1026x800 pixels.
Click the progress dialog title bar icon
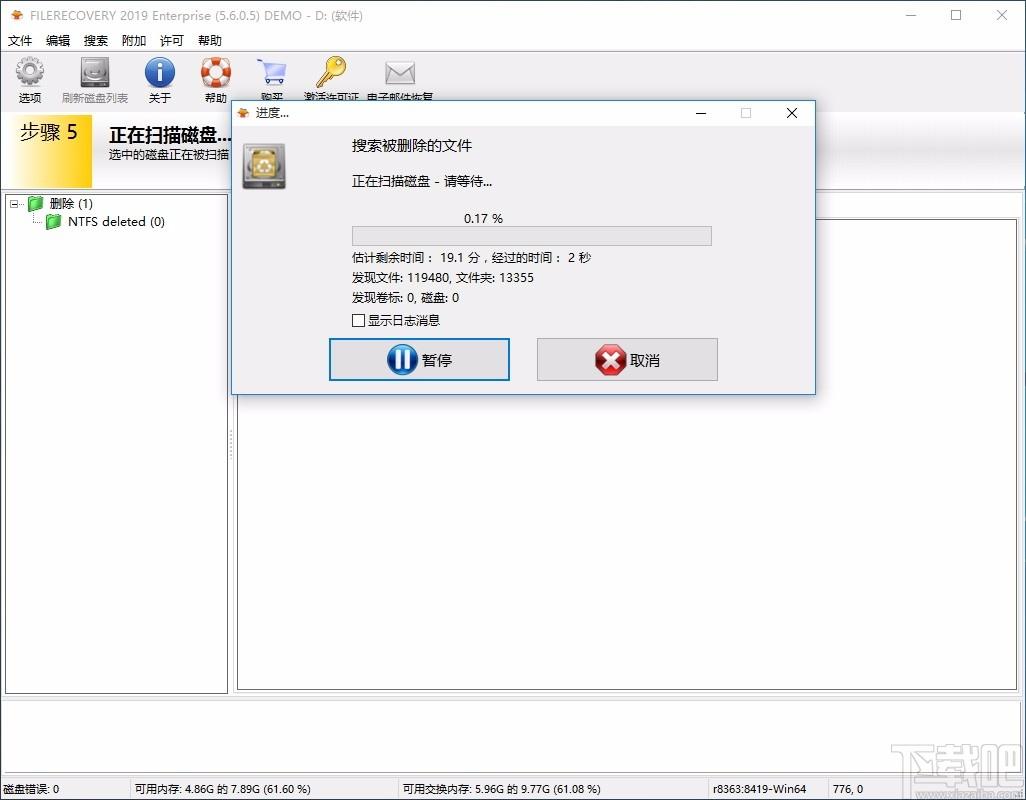coord(243,113)
